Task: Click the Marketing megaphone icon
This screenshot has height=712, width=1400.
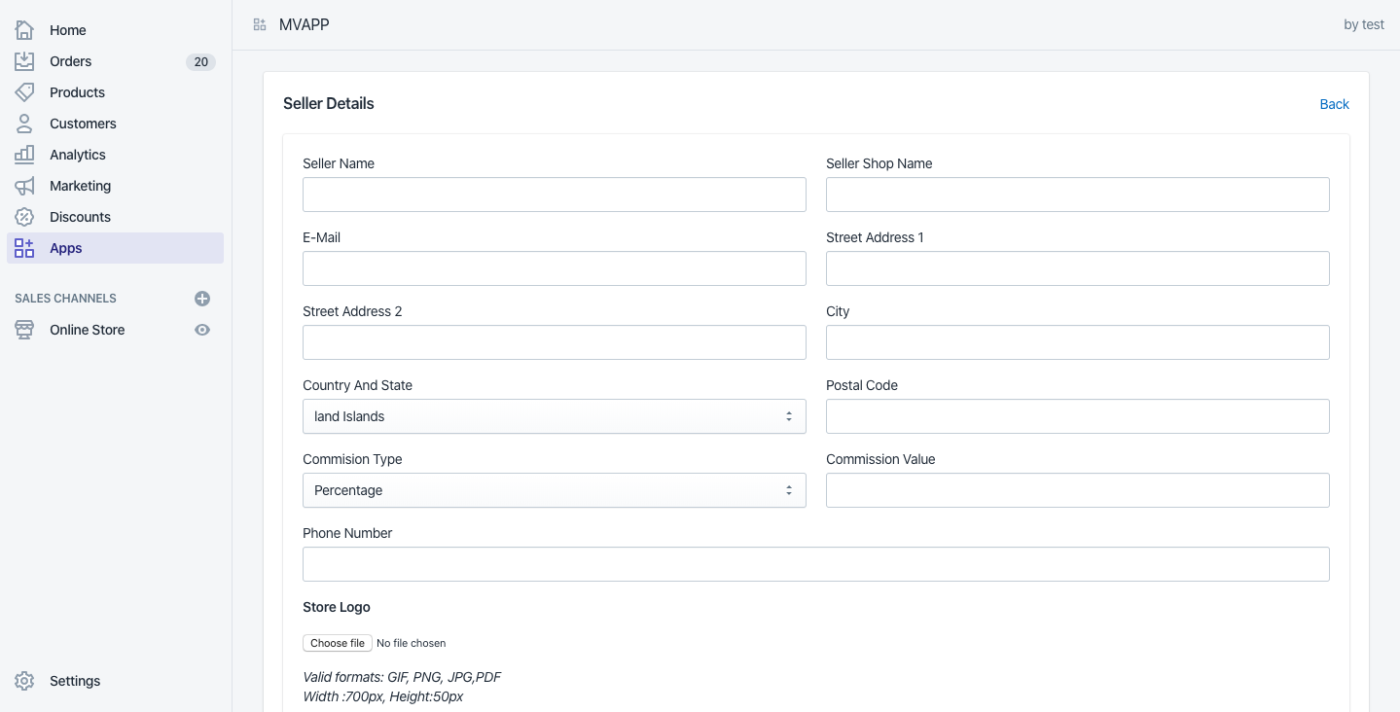Action: (24, 185)
